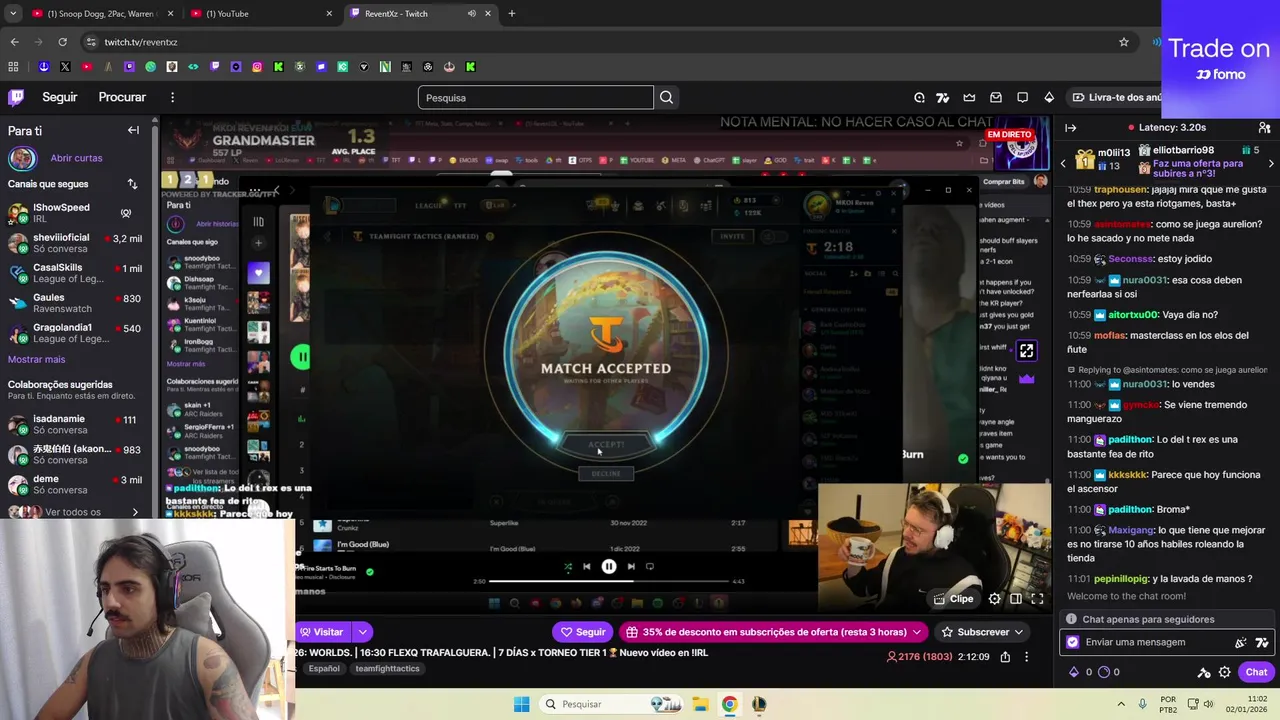Open browser tab search dropdown
This screenshot has width=1280, height=720.
13,14
